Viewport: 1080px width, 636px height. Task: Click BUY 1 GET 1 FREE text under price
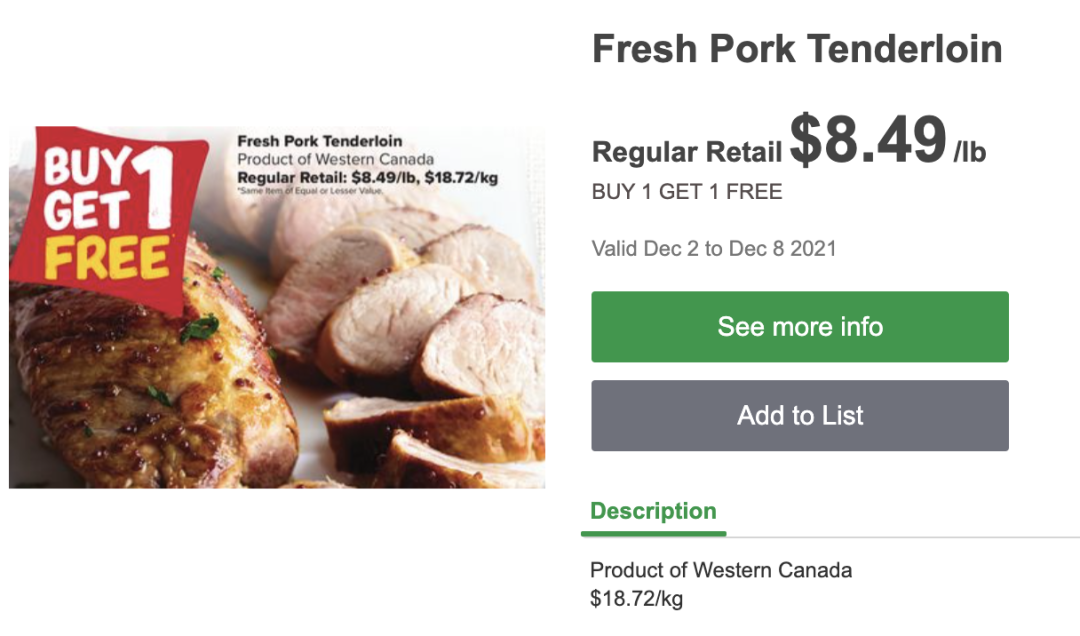click(x=687, y=192)
